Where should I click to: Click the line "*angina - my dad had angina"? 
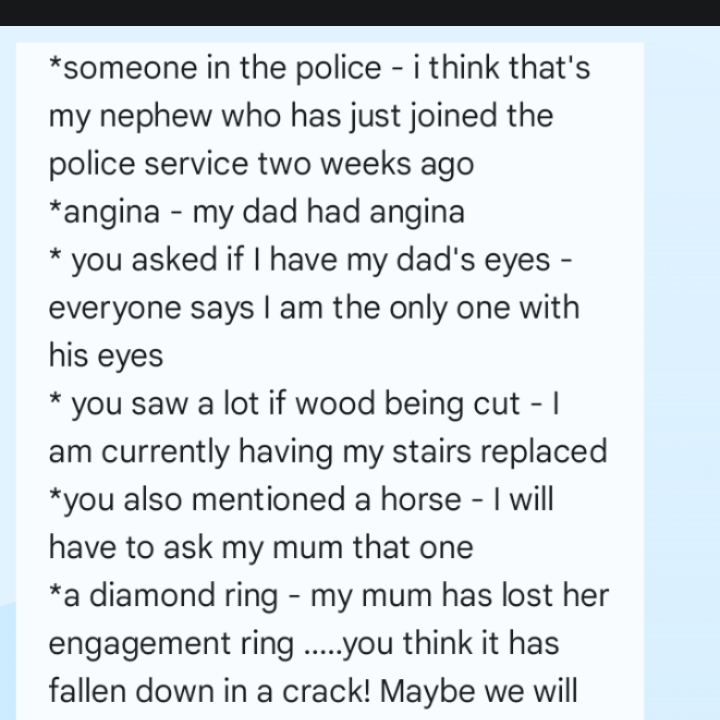coord(255,212)
